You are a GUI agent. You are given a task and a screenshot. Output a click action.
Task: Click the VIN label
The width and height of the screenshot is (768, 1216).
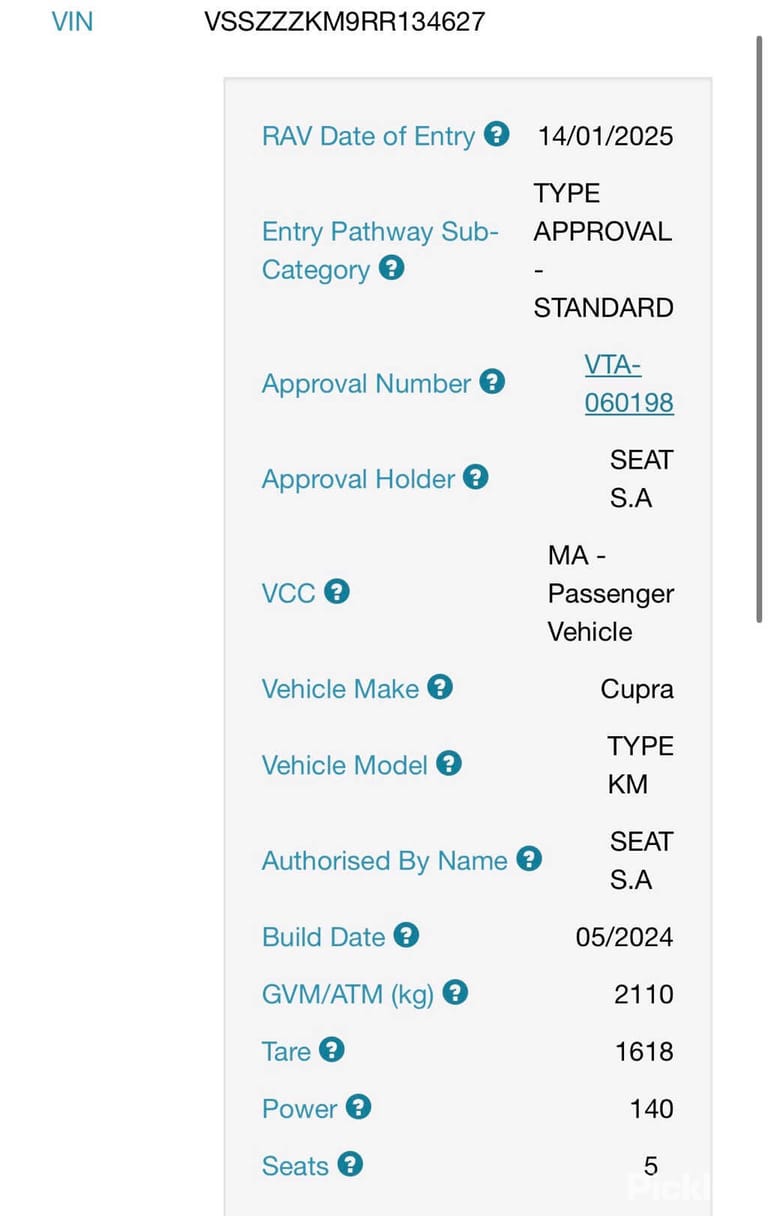[x=72, y=21]
